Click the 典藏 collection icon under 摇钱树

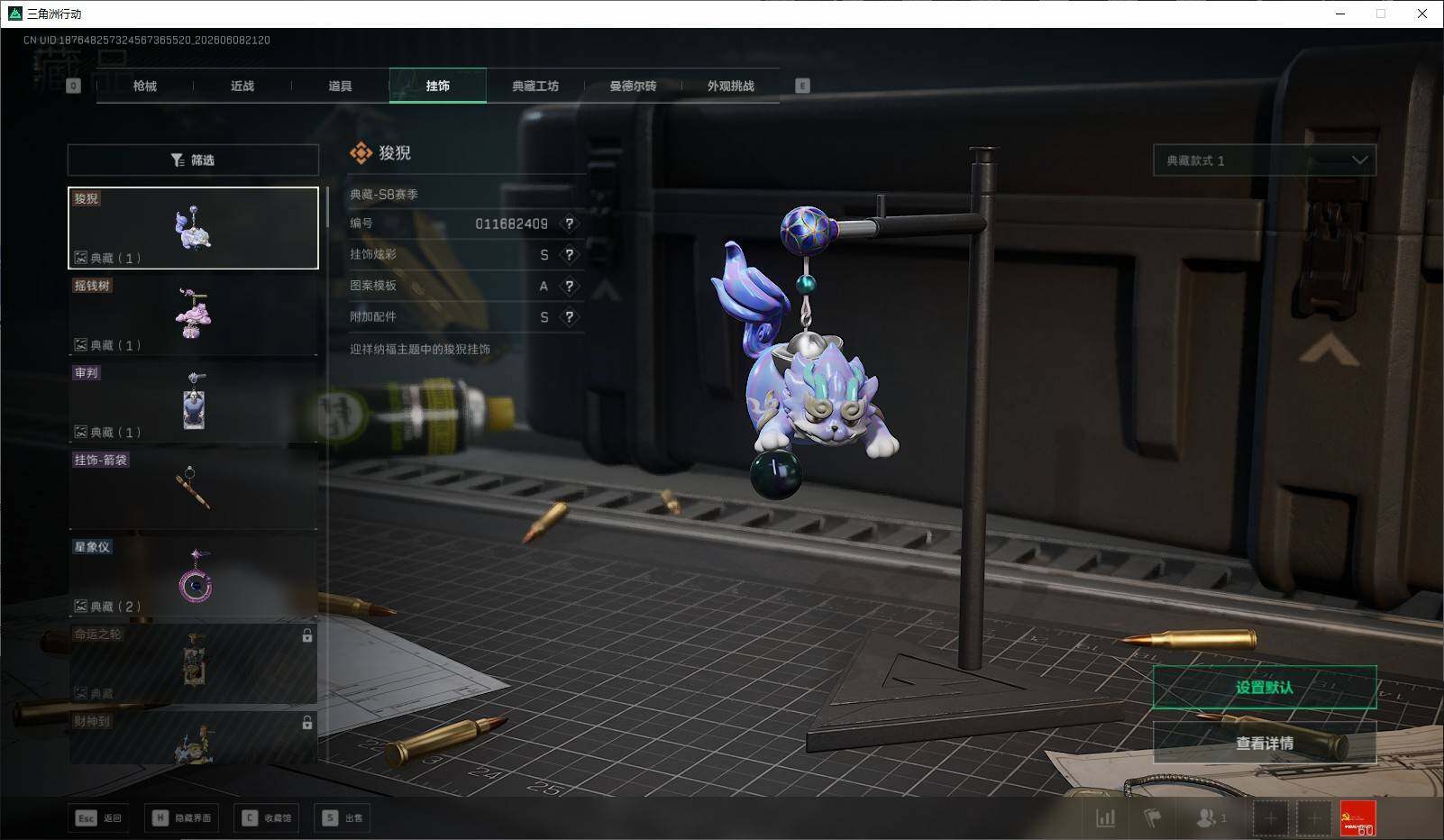[x=80, y=345]
